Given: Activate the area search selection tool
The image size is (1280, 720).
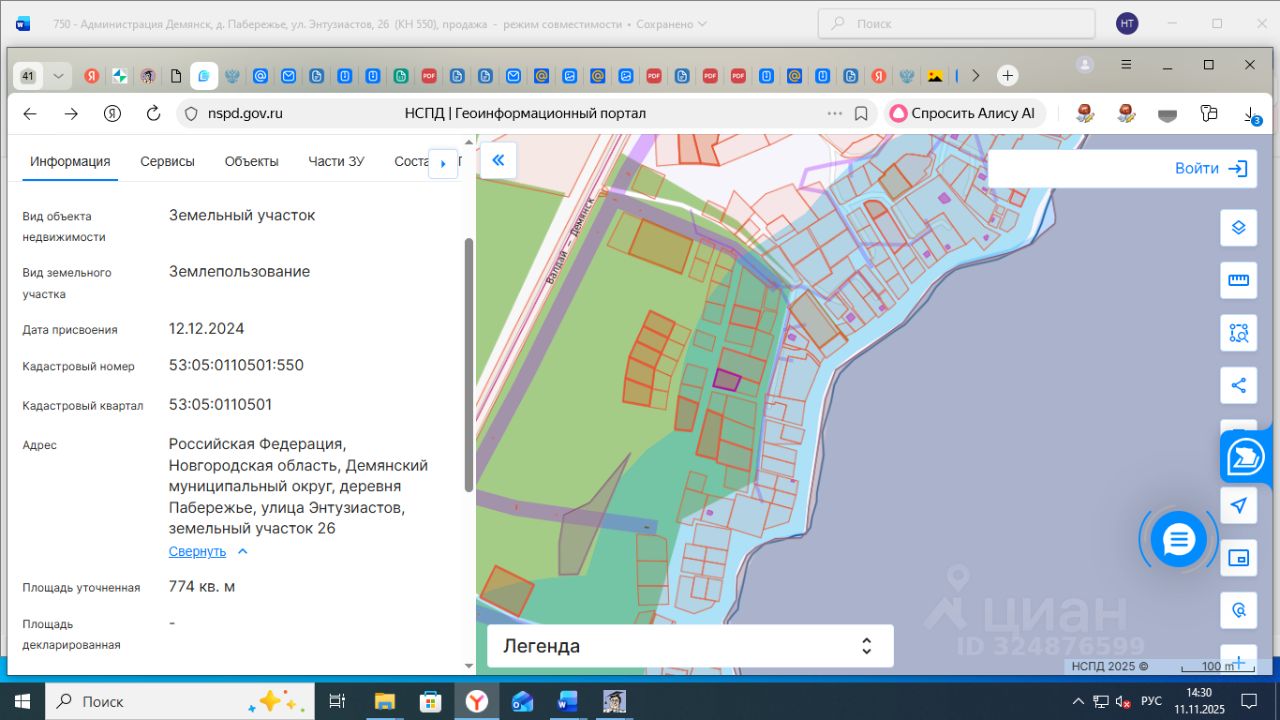Looking at the screenshot, I should click(1238, 333).
